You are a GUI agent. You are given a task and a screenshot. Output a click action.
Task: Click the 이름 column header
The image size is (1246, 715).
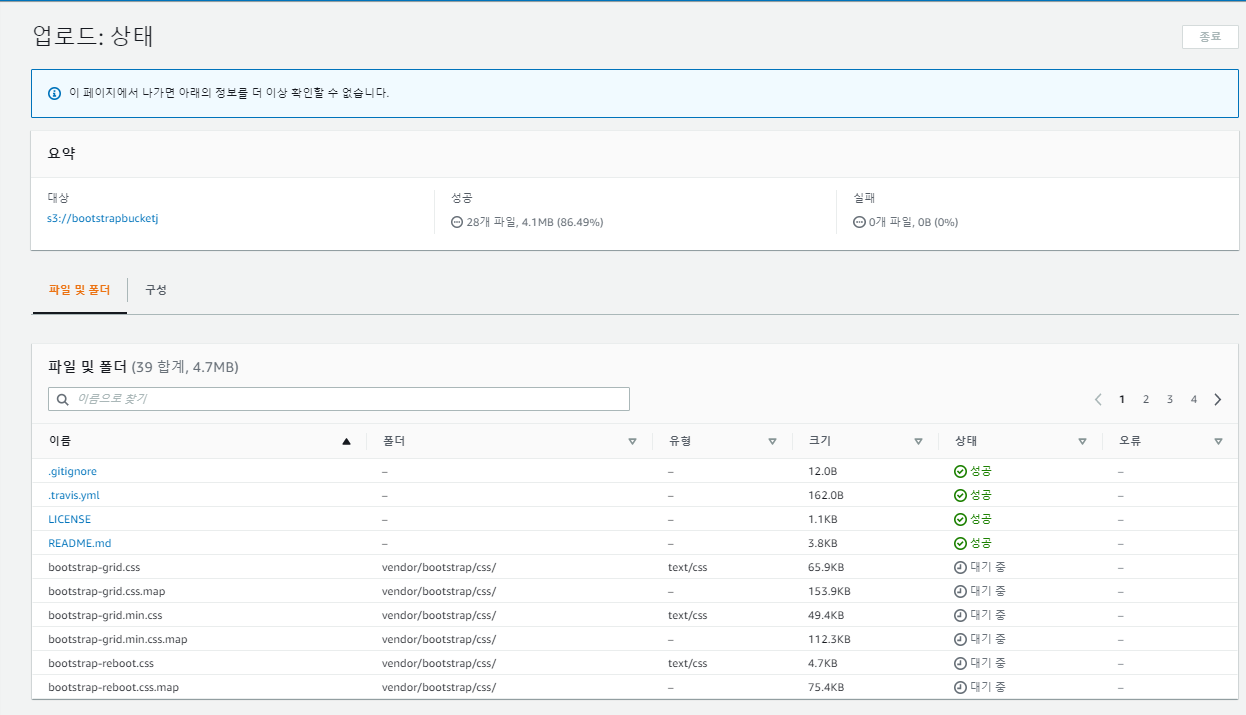point(60,441)
